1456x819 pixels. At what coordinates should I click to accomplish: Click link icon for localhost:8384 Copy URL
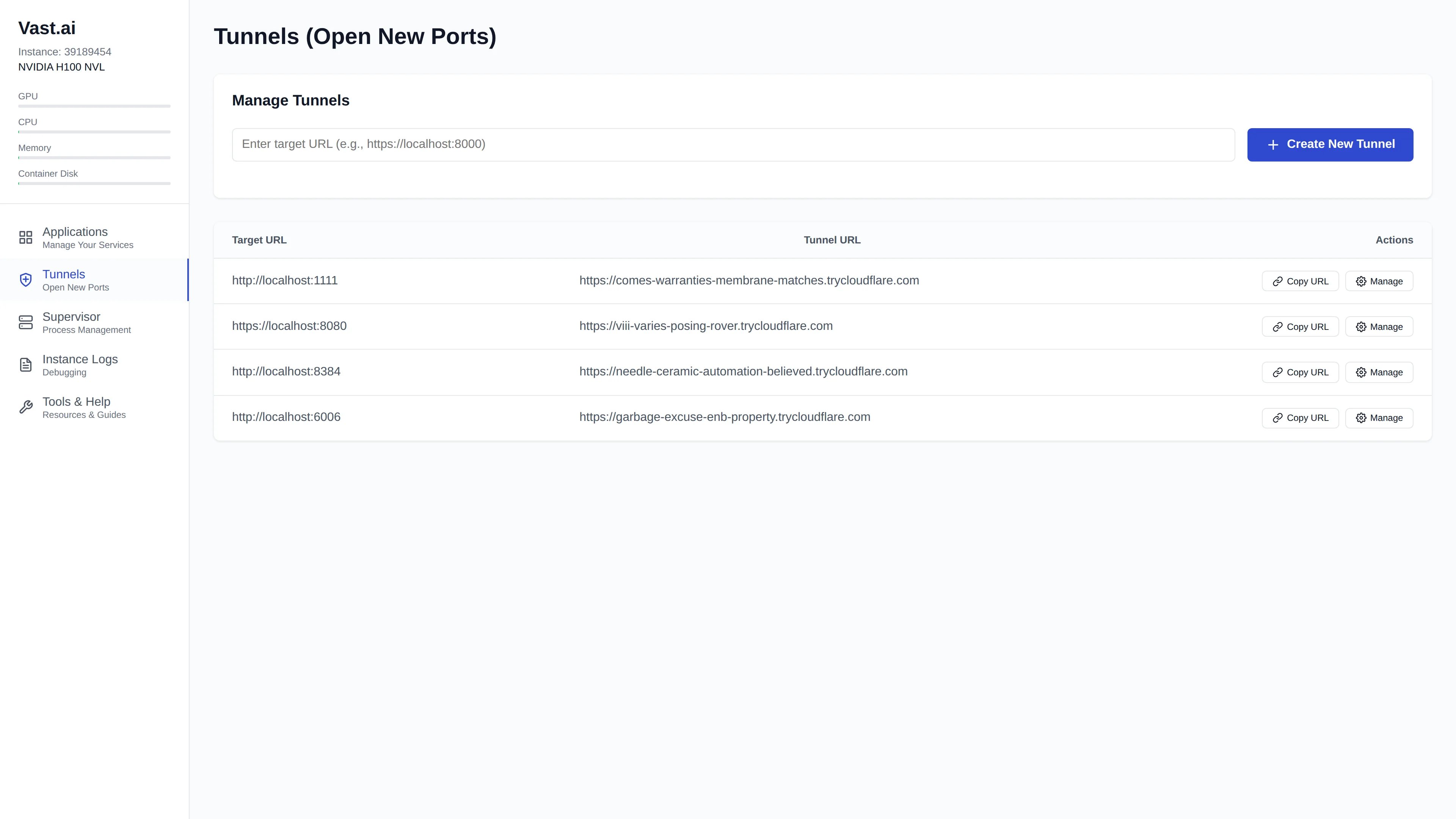click(1277, 372)
